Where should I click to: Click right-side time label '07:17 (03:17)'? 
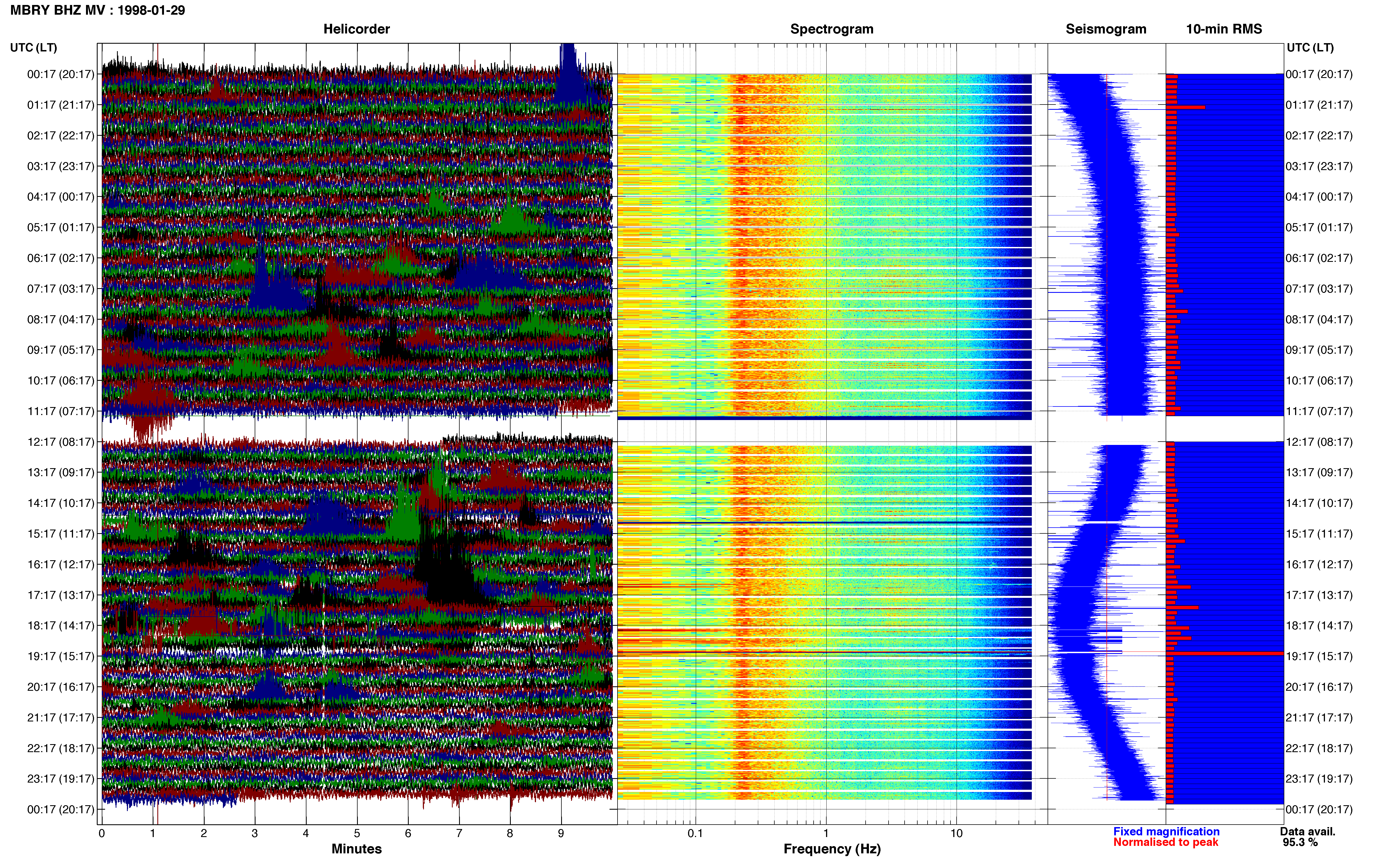(1319, 289)
